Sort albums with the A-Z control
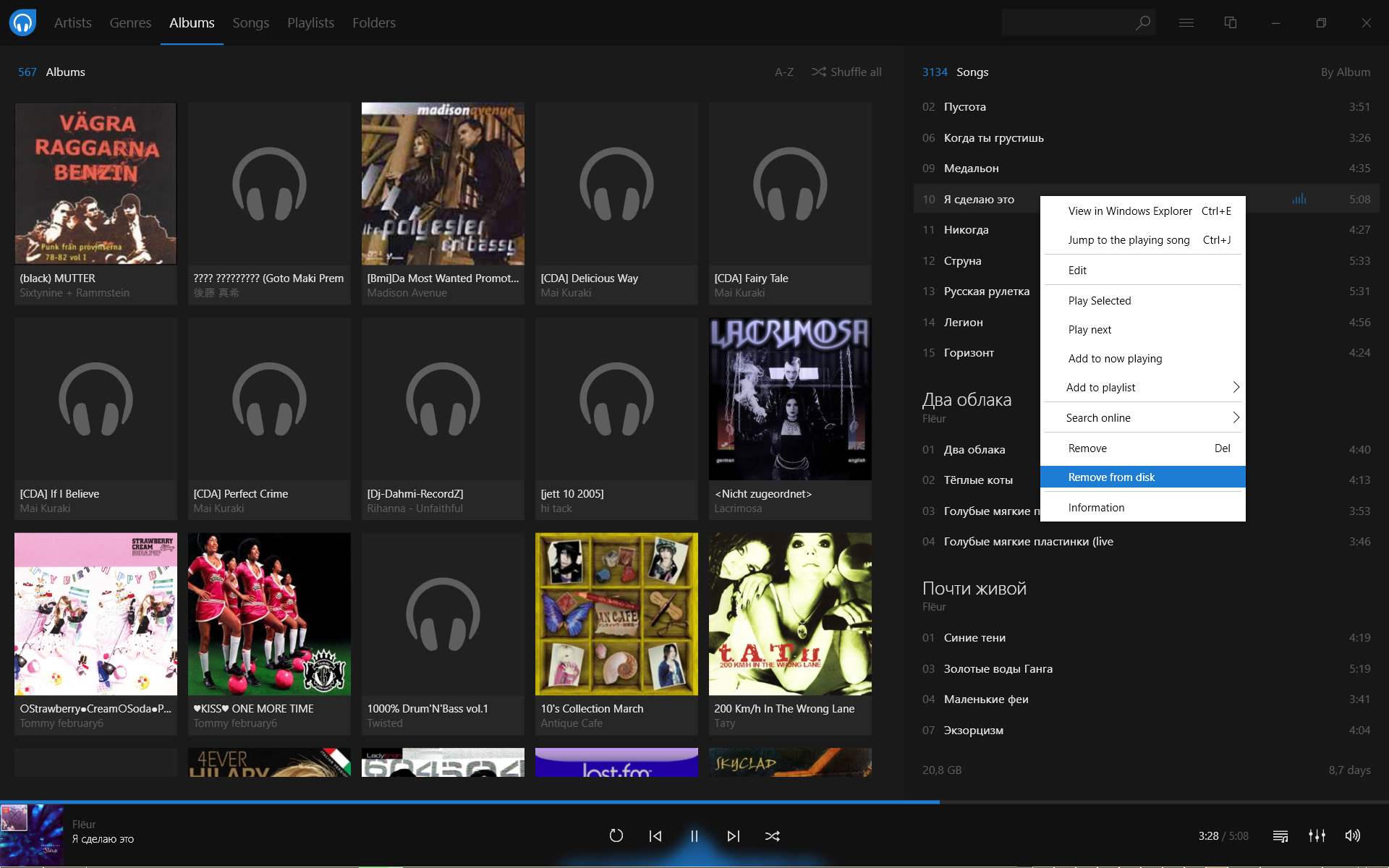The image size is (1389, 868). pyautogui.click(x=783, y=72)
